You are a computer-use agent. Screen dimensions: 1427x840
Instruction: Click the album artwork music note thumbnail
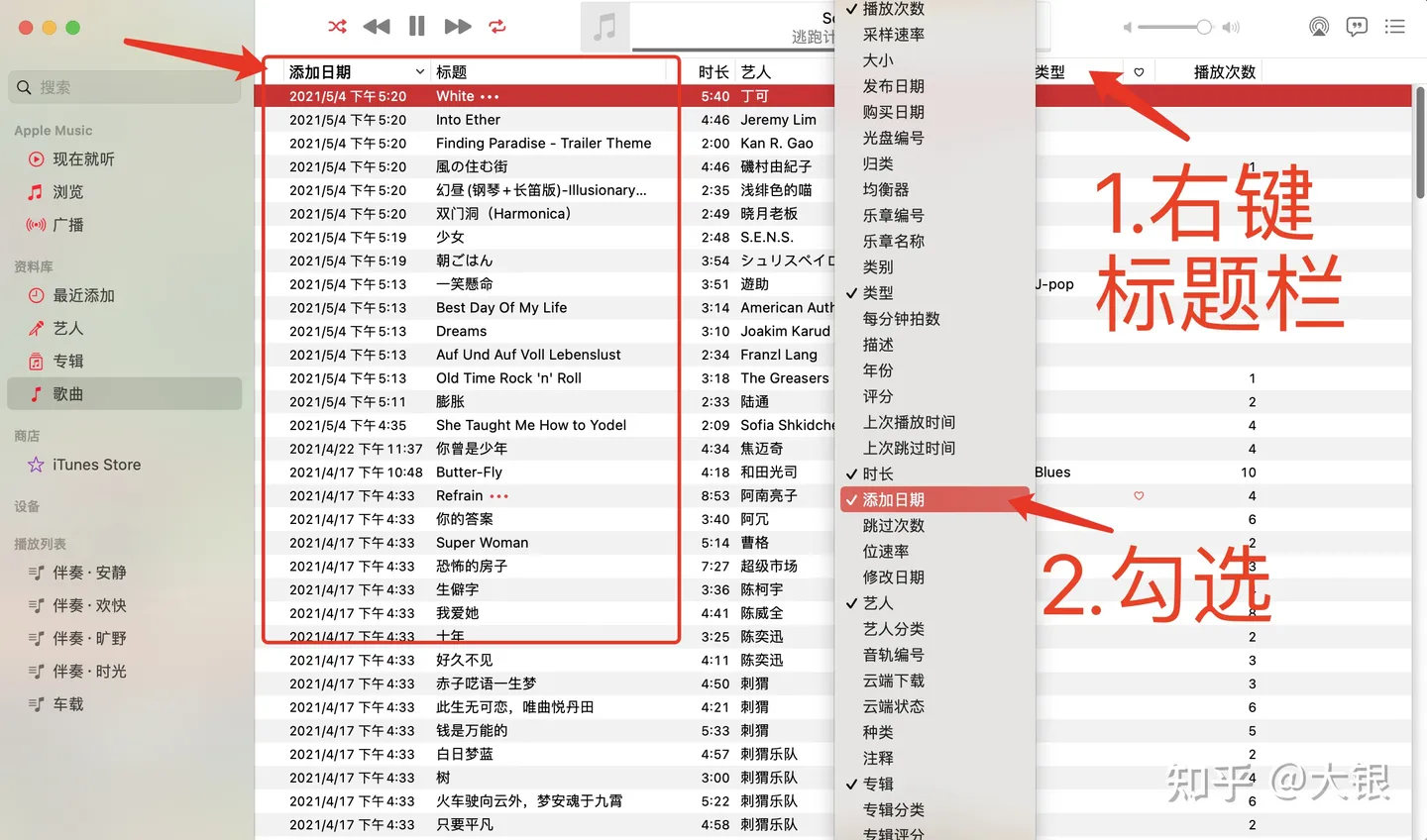click(x=604, y=27)
